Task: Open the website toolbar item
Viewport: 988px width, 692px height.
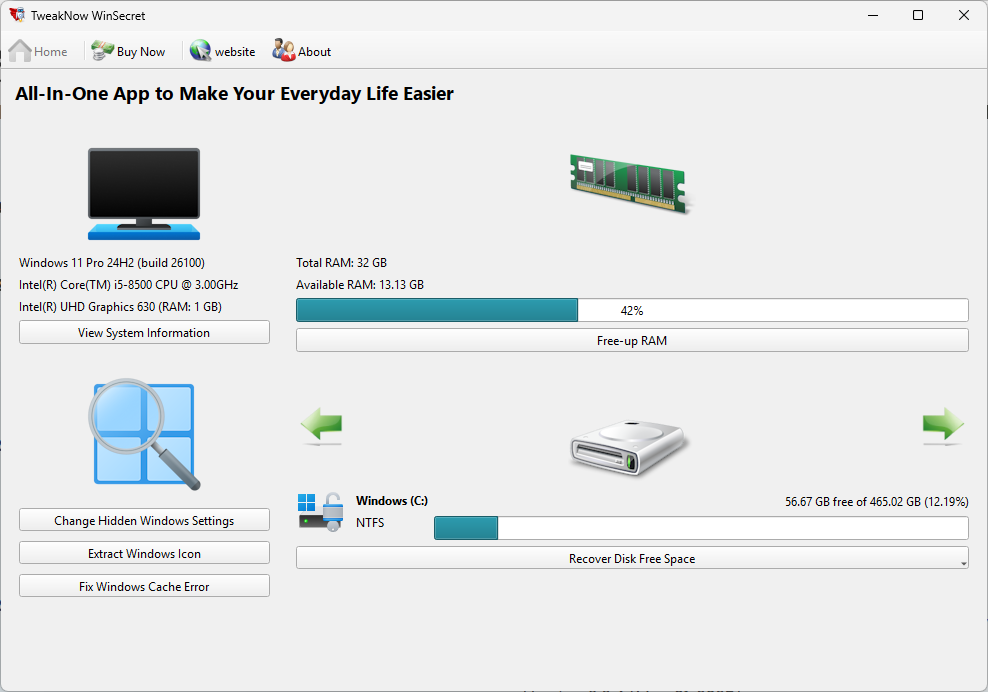Action: click(x=223, y=51)
